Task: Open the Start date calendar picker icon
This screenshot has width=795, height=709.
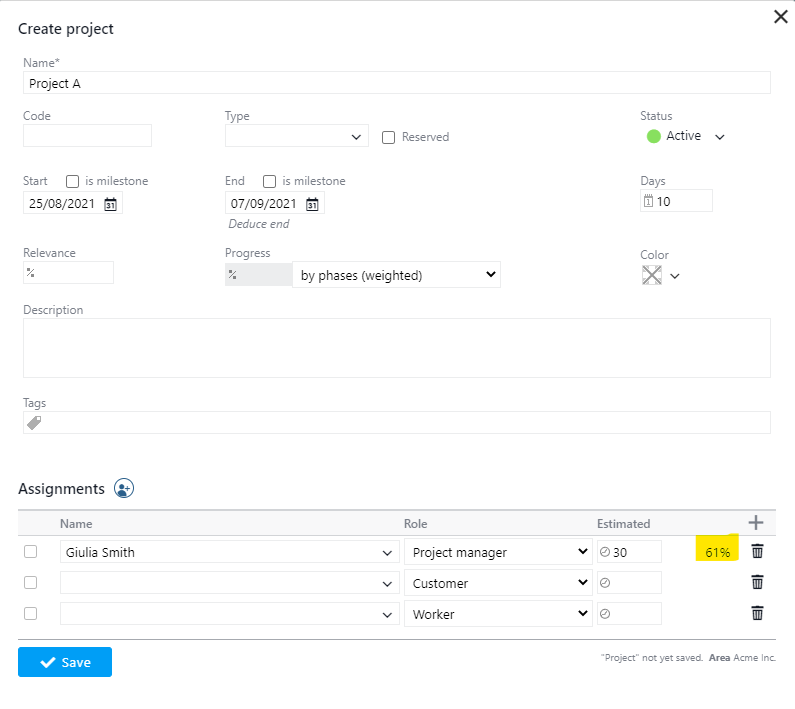Action: point(111,204)
